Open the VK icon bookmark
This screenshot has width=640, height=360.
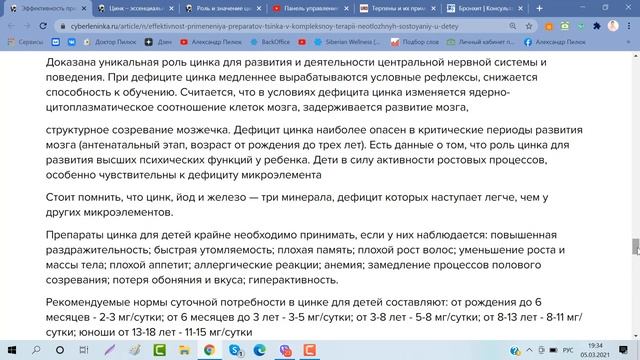pyautogui.click(x=71, y=42)
